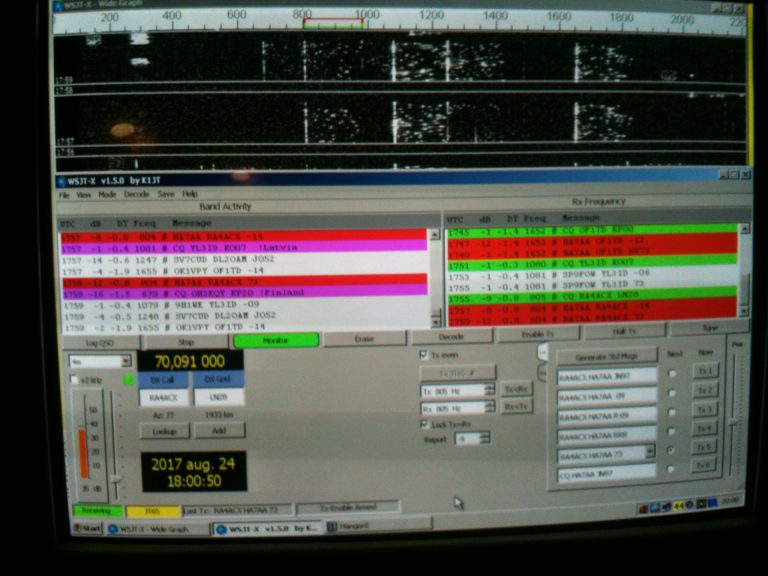768x576 pixels.
Task: Click the Report value spinner arrows
Action: tap(486, 438)
